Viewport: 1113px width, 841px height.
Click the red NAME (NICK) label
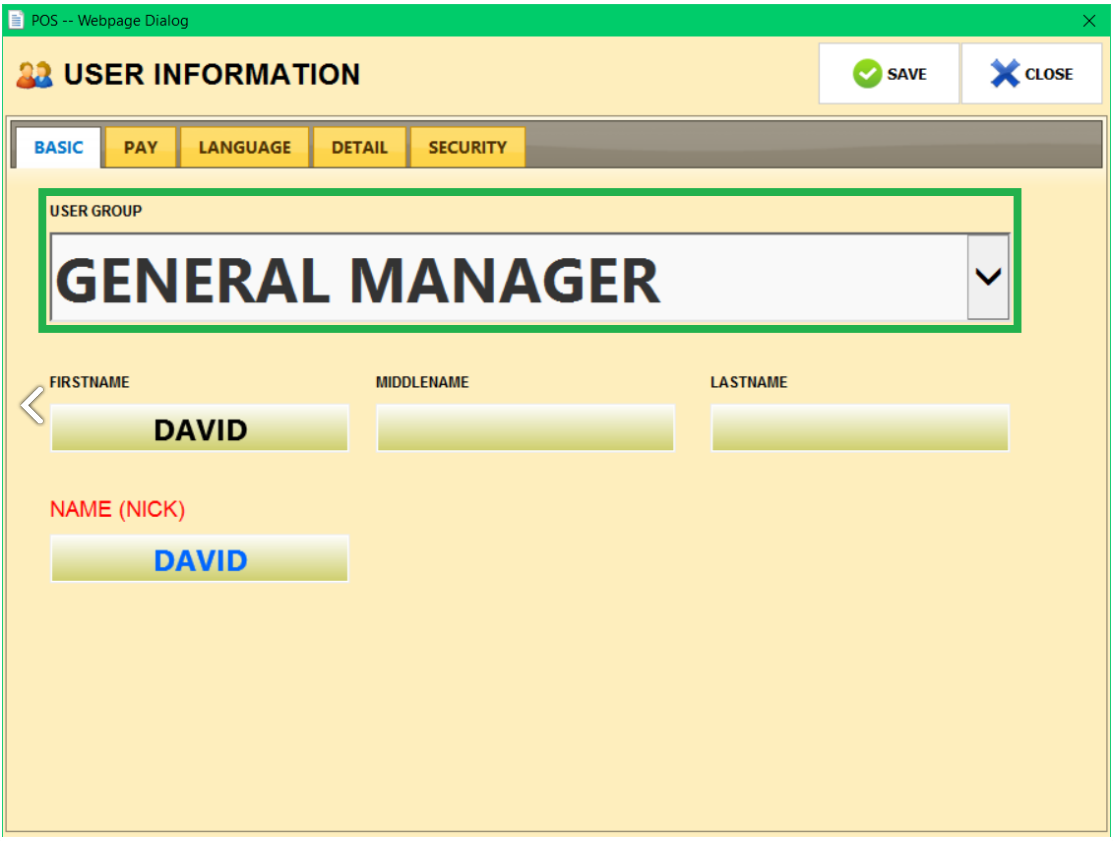117,509
